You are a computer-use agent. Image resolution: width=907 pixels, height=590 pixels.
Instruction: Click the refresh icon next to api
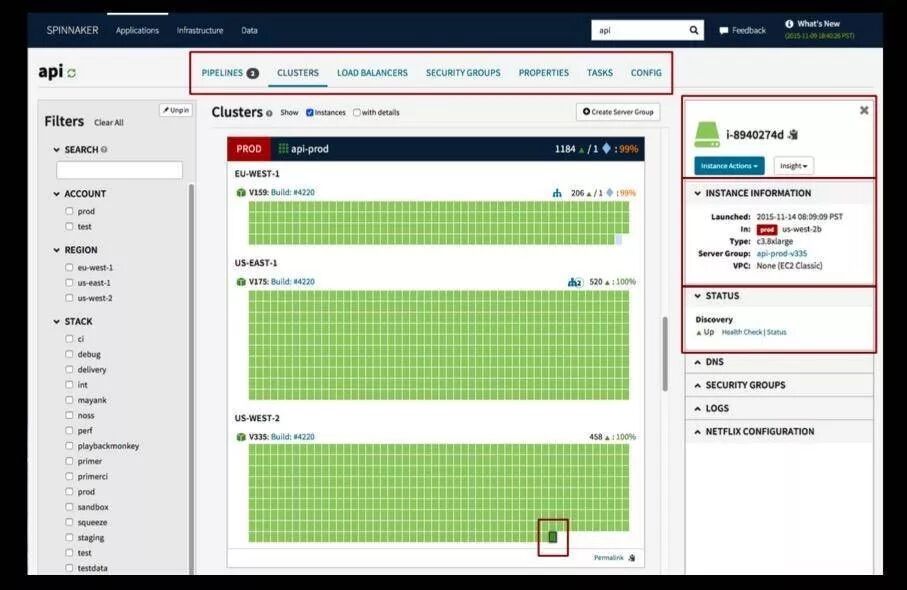[x=72, y=73]
